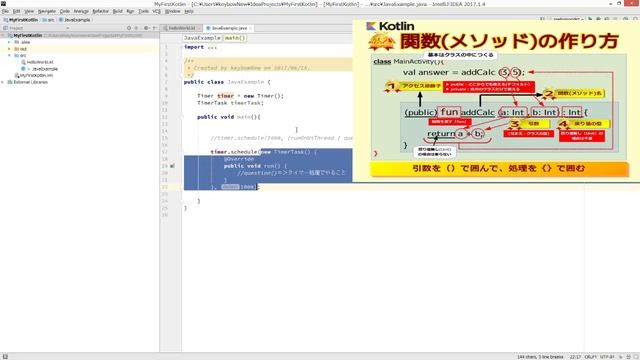
Task: Click collapse all icon in Project panel
Action: click(x=137, y=28)
